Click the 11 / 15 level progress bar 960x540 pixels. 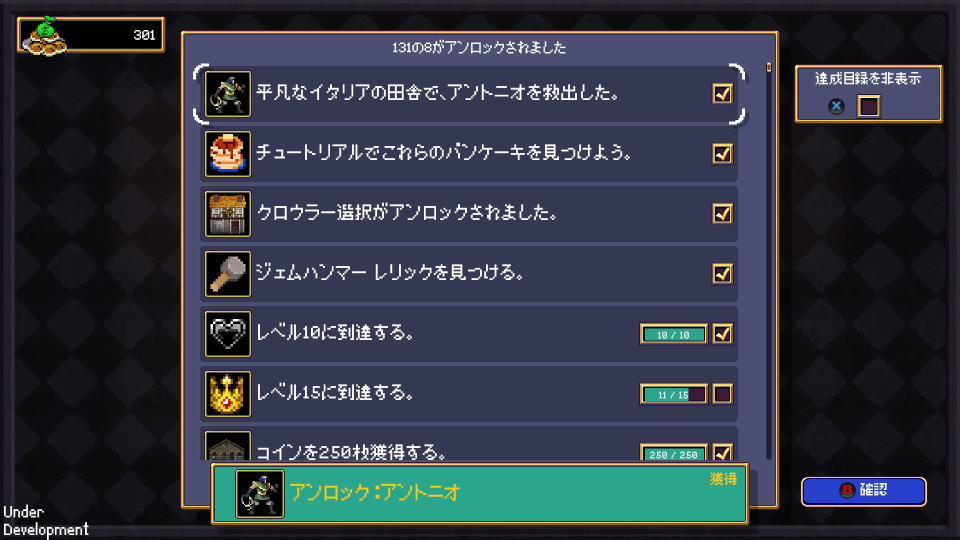click(673, 394)
